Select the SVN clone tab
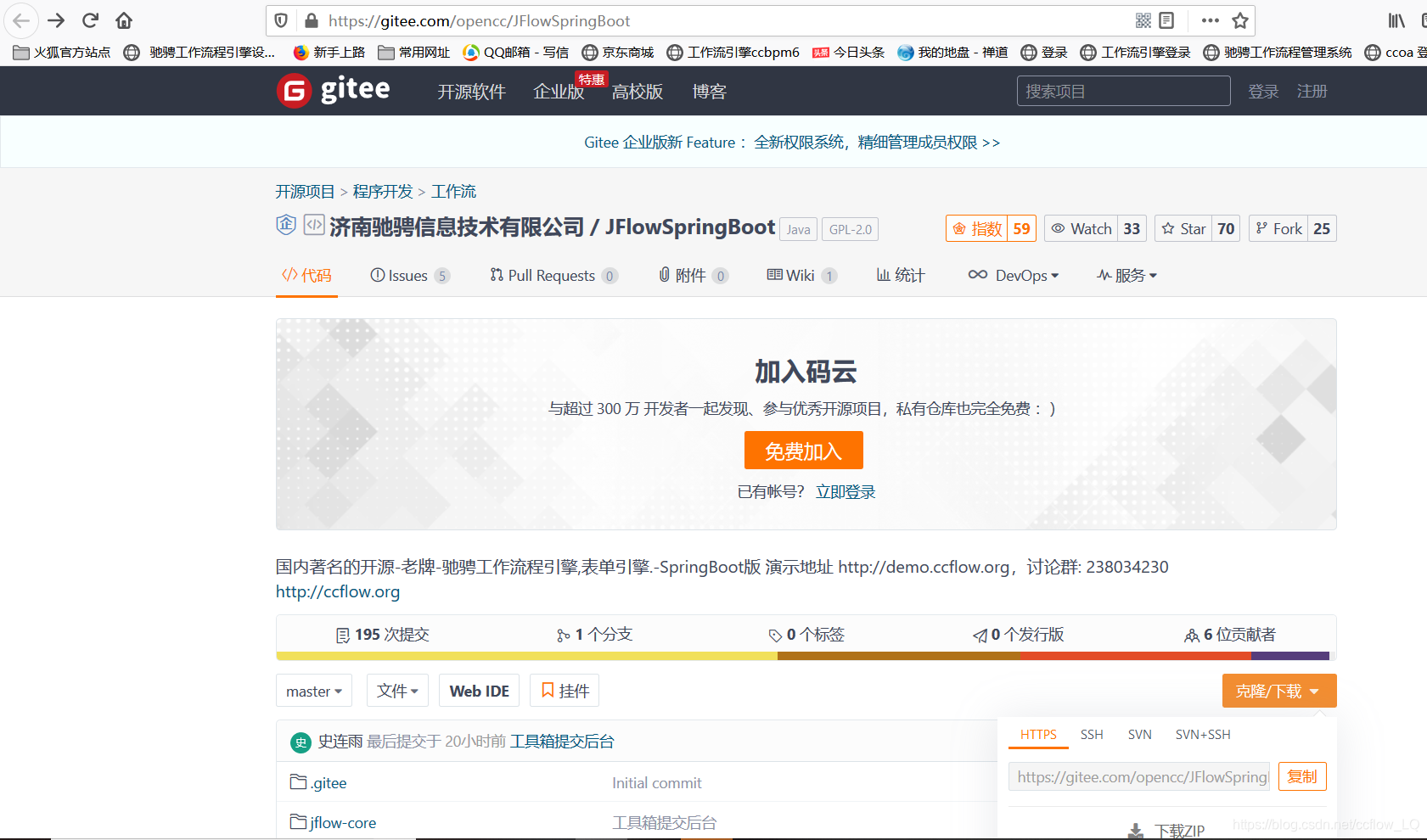1427x840 pixels. point(1139,735)
